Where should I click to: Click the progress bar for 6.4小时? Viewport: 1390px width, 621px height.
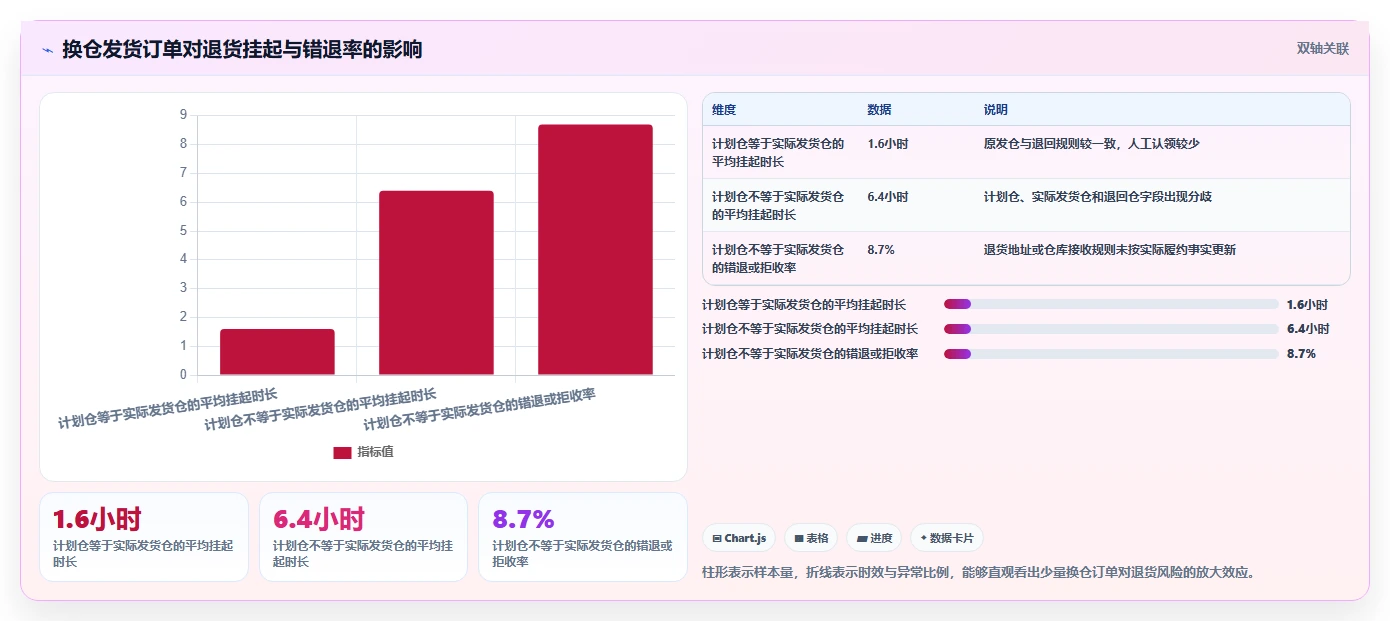(x=1111, y=329)
